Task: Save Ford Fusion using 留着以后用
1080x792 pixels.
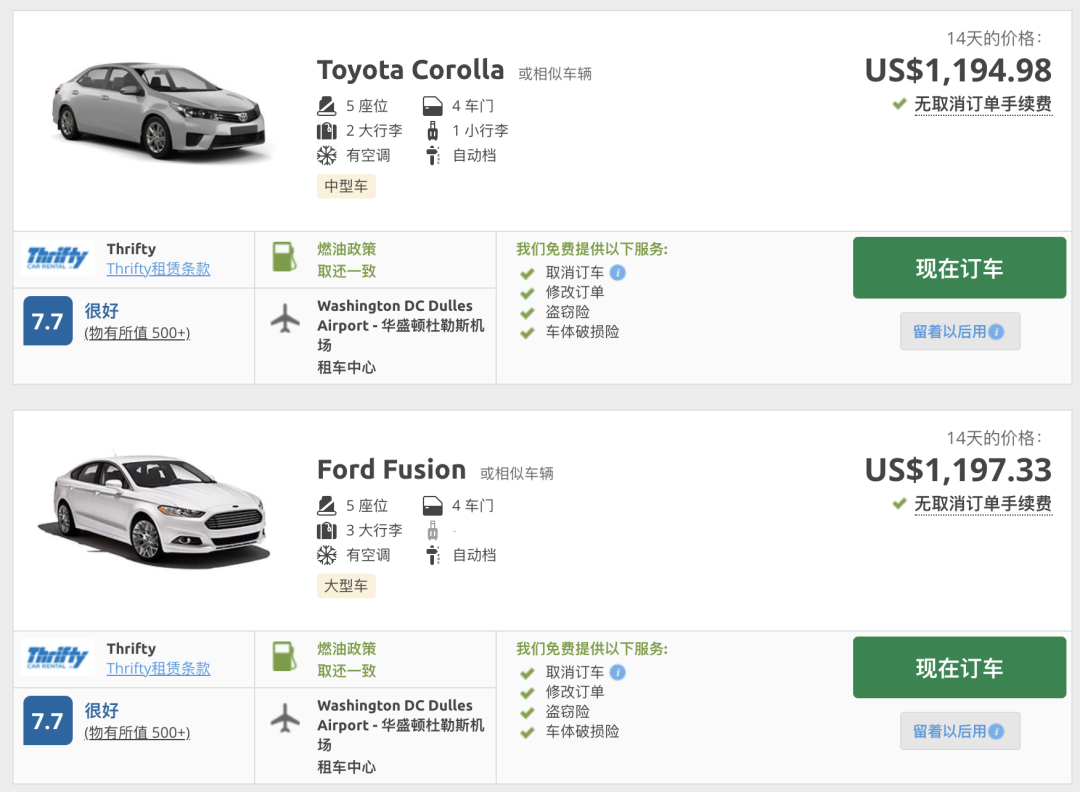Action: (x=959, y=731)
